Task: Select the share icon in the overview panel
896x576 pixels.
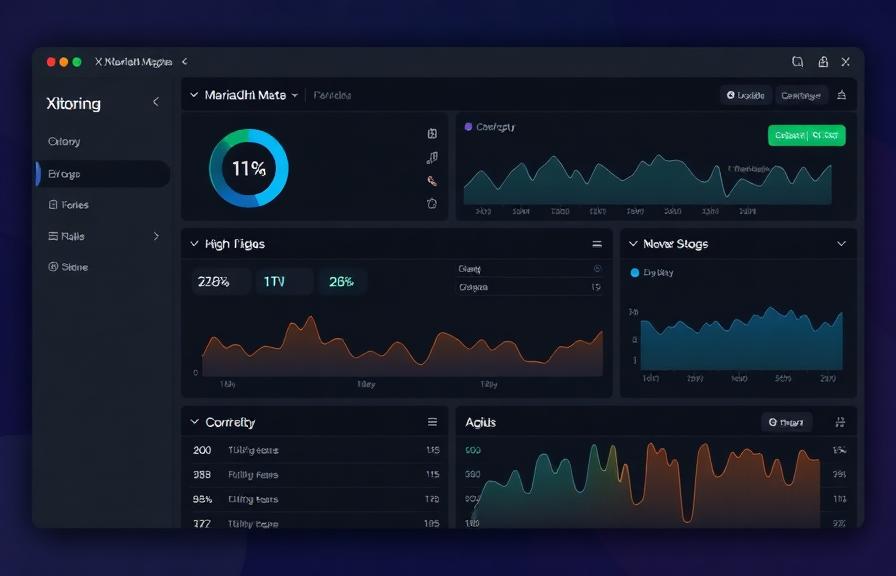Action: click(x=432, y=157)
